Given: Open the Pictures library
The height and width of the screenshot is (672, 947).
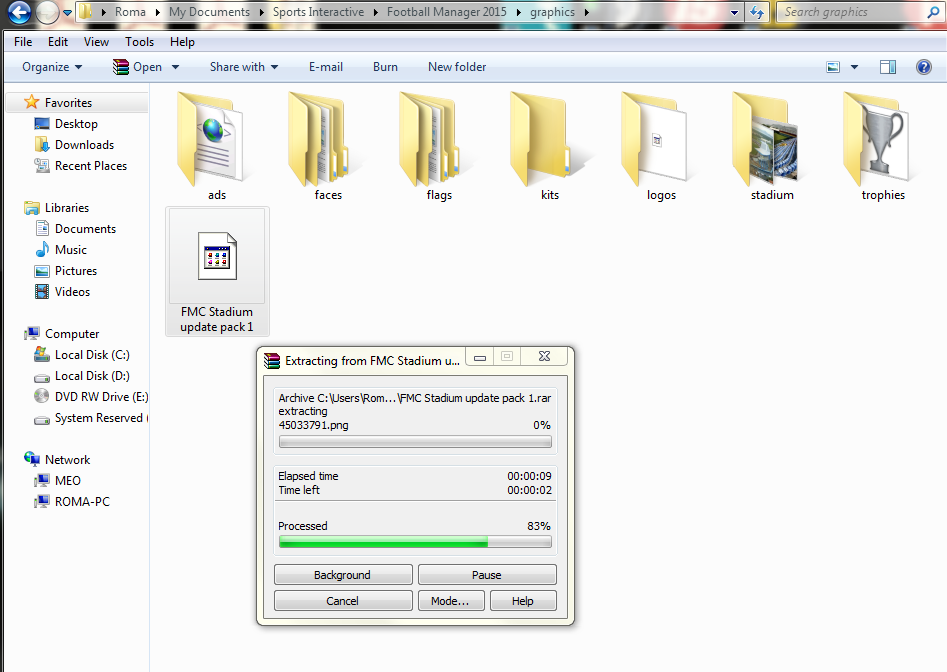Looking at the screenshot, I should click(x=75, y=271).
